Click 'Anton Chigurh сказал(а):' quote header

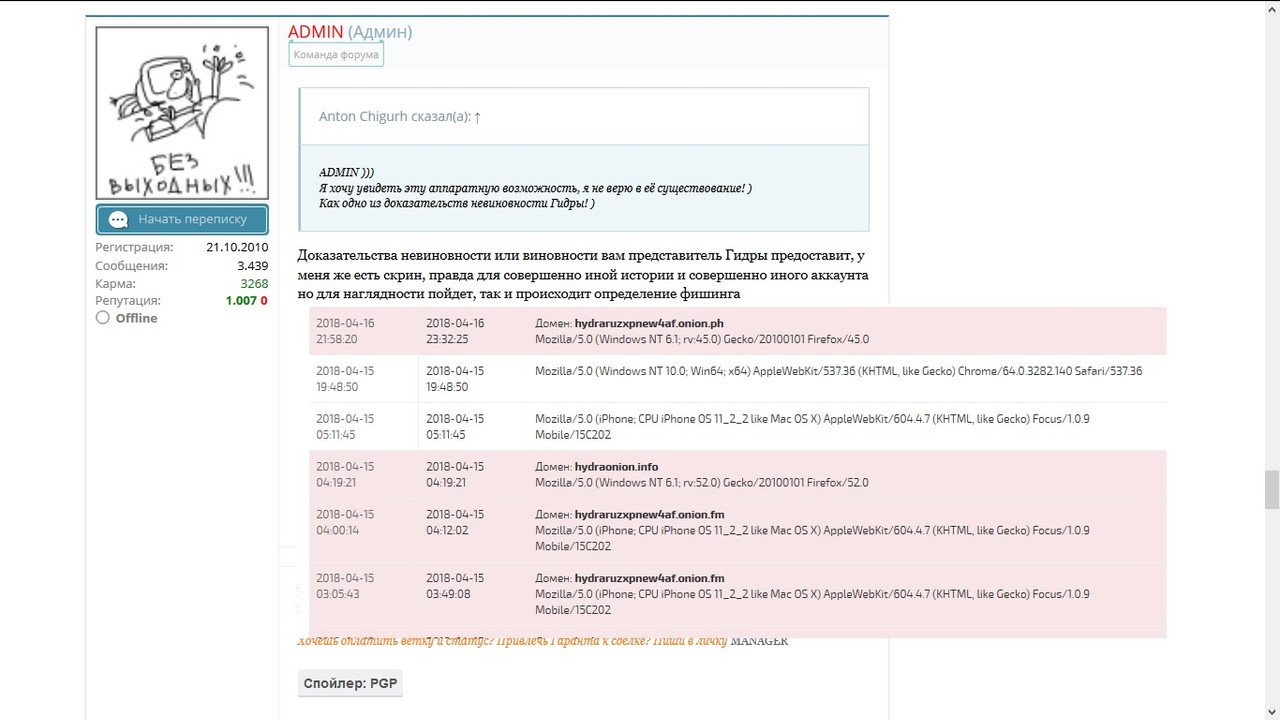click(393, 117)
